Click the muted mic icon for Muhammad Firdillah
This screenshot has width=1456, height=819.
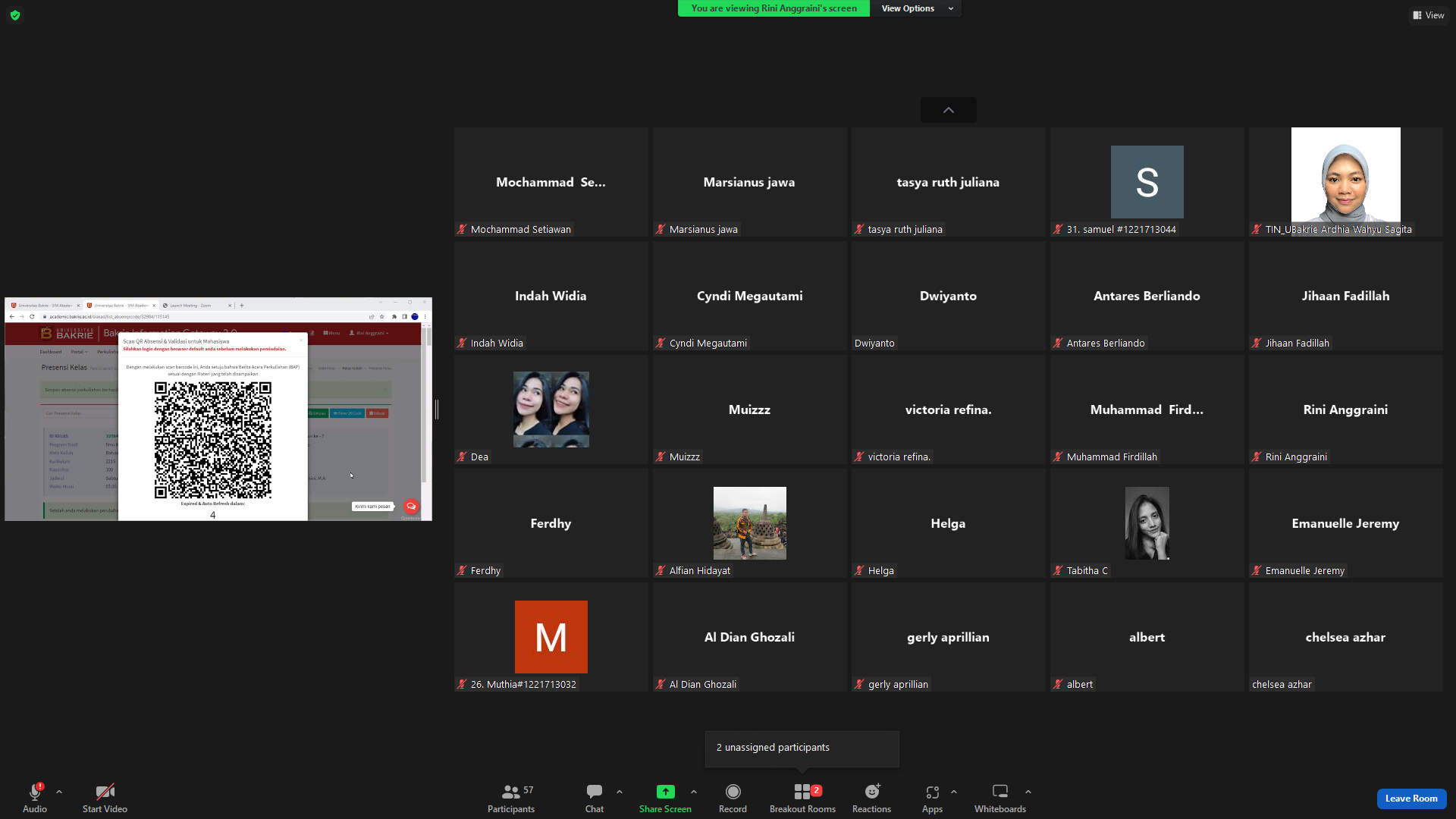pyautogui.click(x=1058, y=457)
